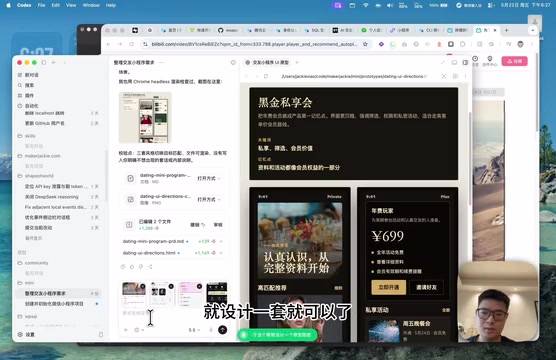Click the gold 立即开通 button
The width and height of the screenshot is (556, 360).
point(389,287)
